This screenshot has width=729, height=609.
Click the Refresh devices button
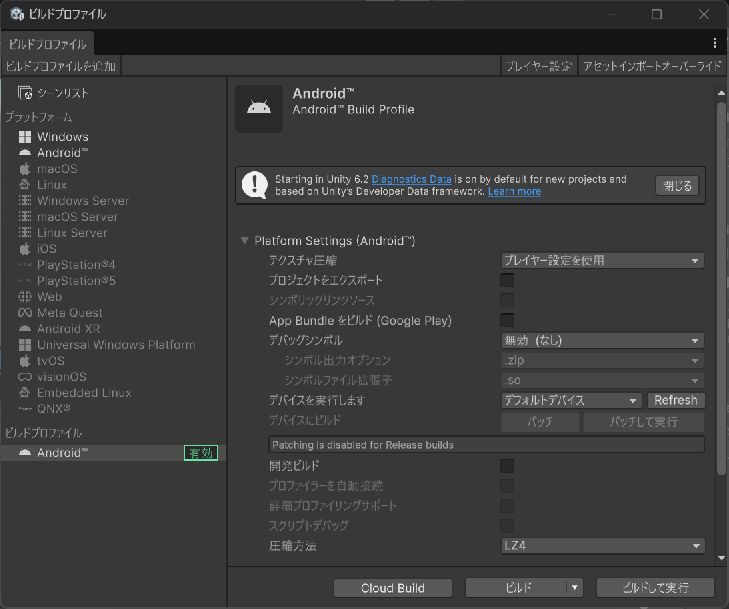[676, 400]
